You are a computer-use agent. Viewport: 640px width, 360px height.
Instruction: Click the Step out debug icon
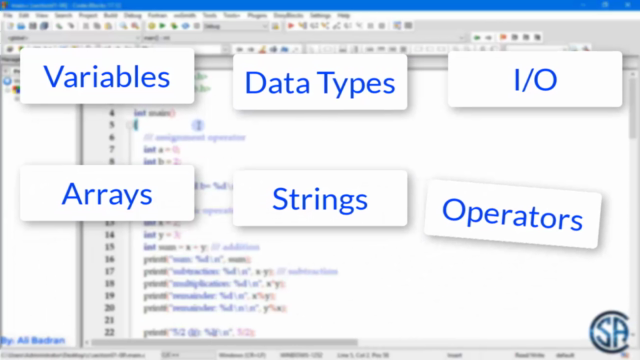337,26
